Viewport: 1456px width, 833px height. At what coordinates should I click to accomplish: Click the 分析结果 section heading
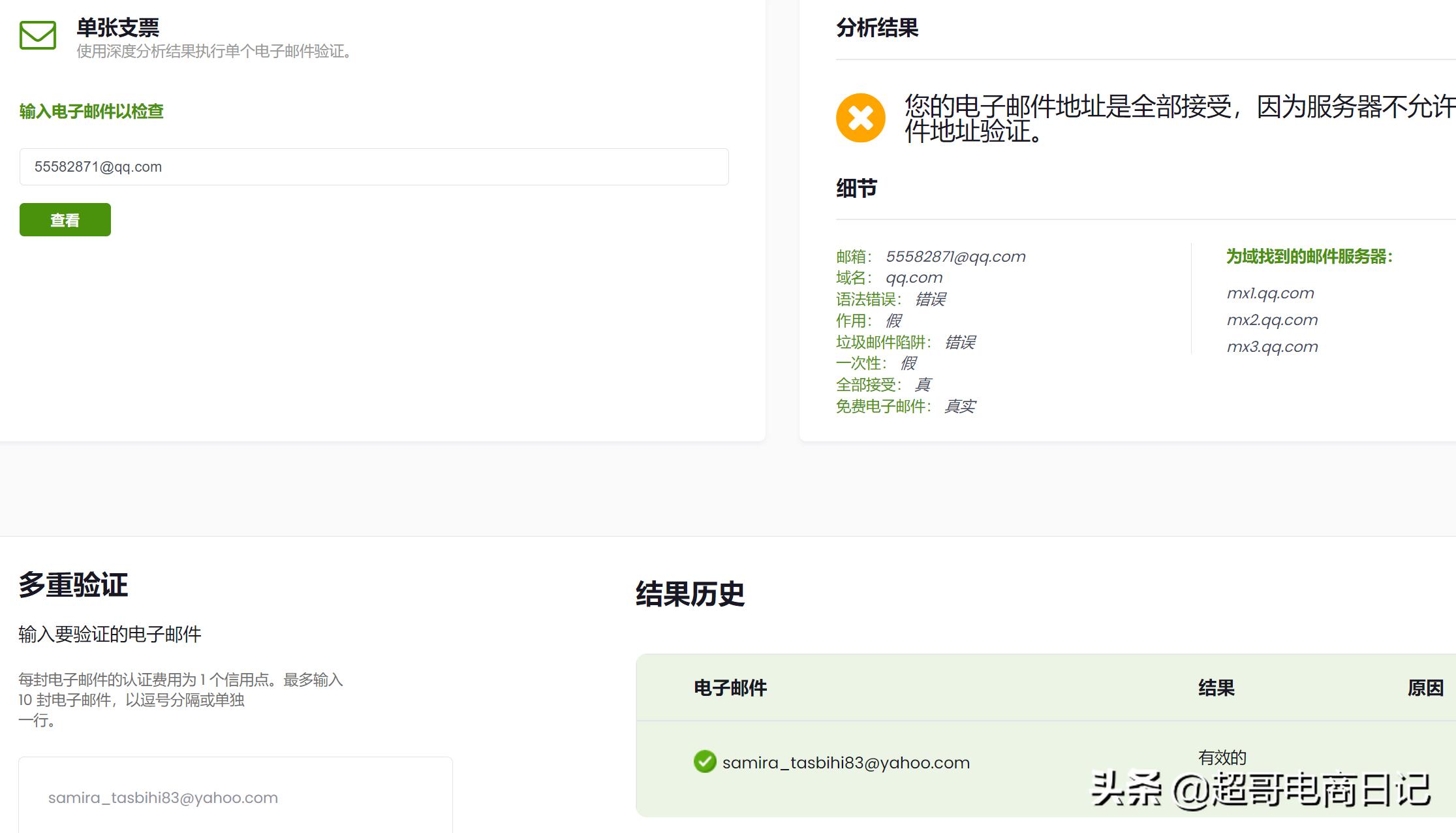click(877, 27)
